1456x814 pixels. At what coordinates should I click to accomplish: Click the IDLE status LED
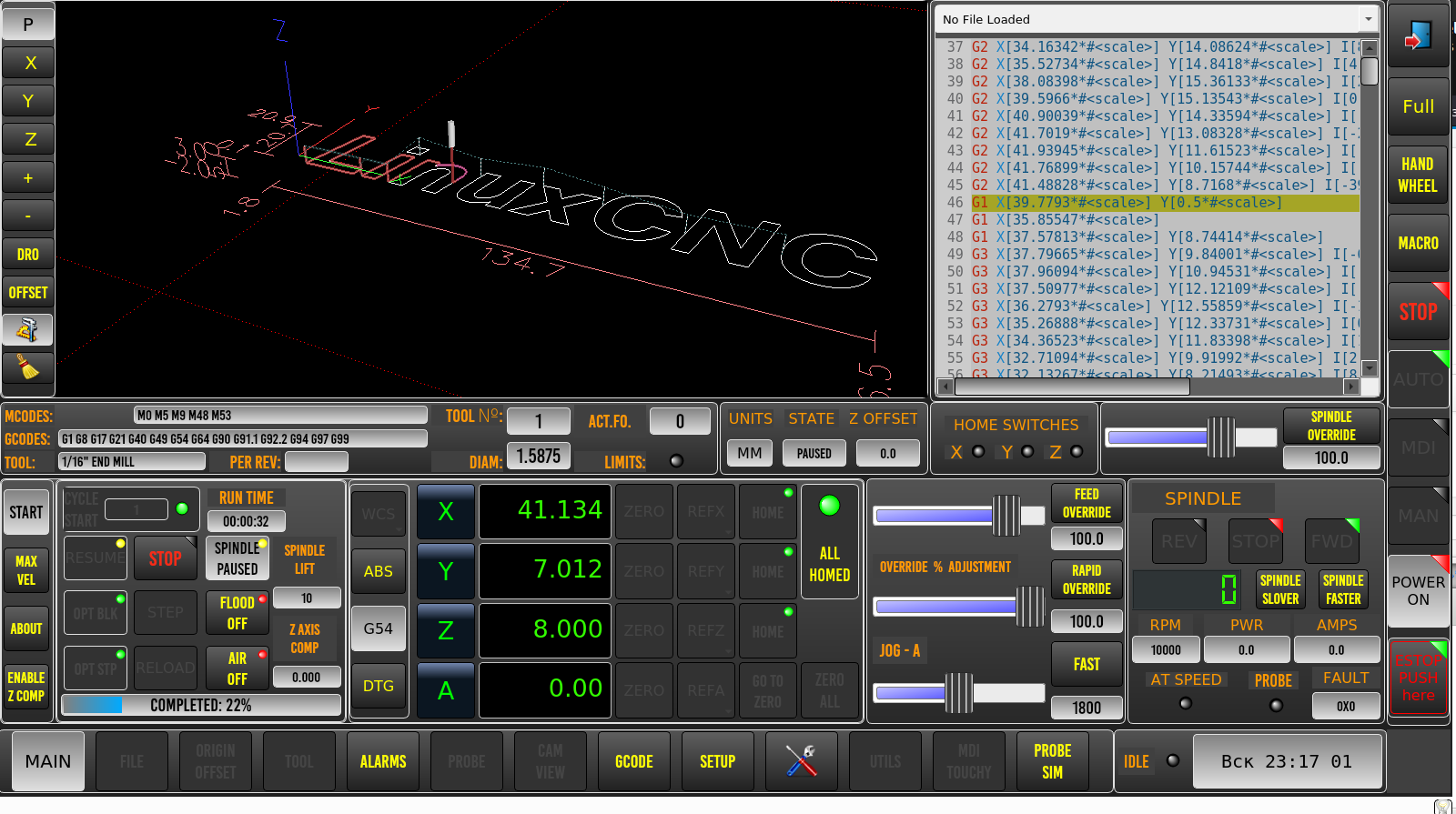click(x=1173, y=760)
